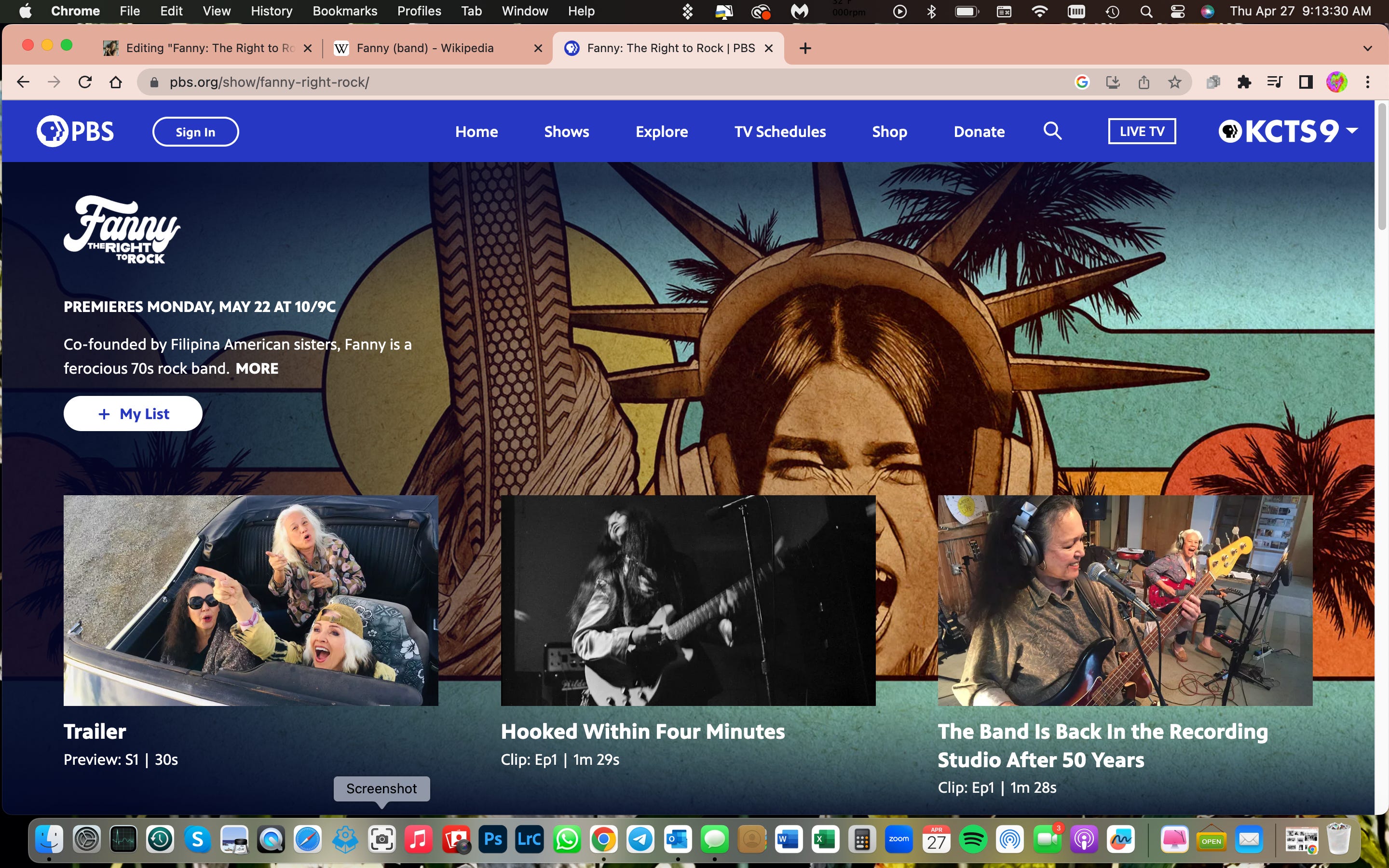Open Control Center in menu bar
Image resolution: width=1389 pixels, height=868 pixels.
click(1177, 11)
